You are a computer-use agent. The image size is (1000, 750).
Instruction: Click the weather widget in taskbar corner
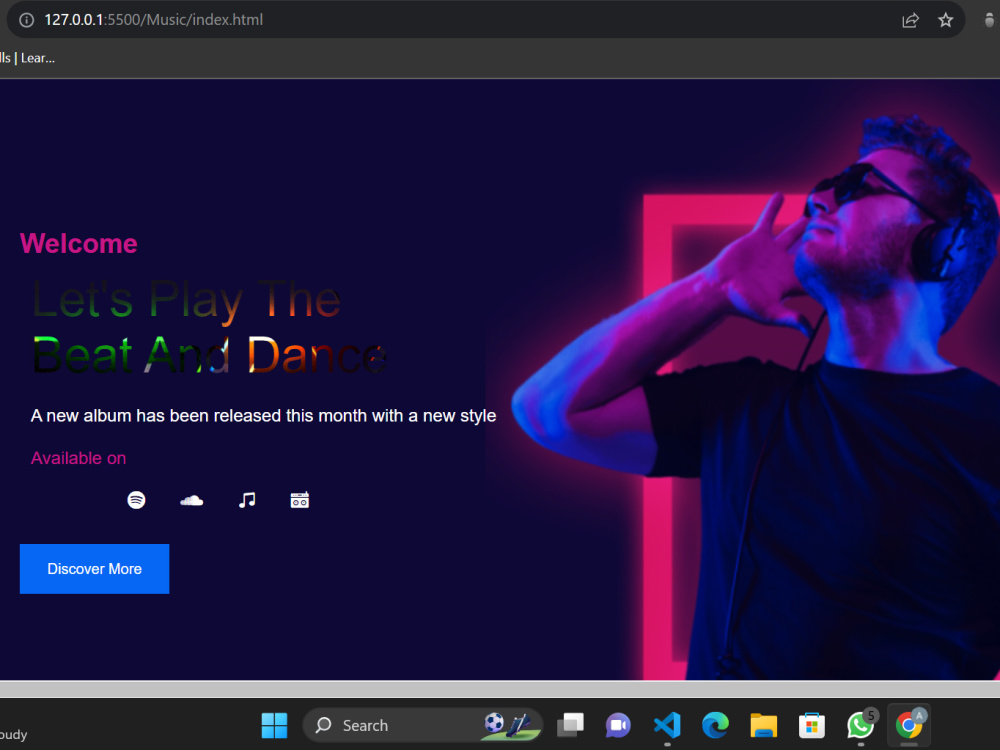click(x=14, y=734)
